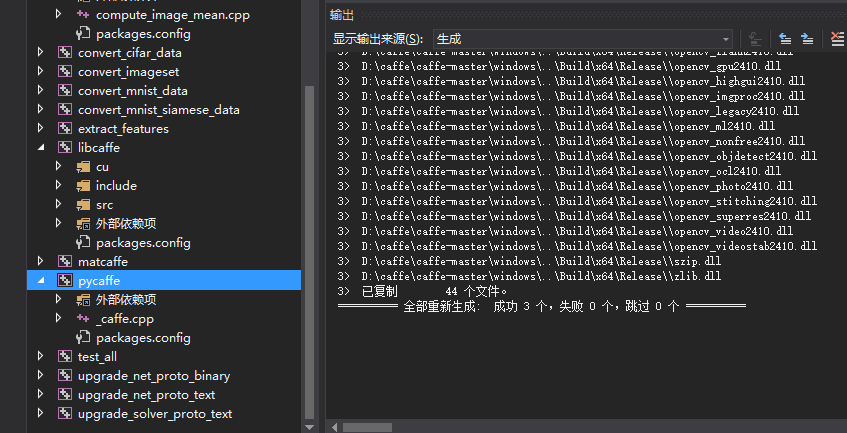This screenshot has height=433, width=847.
Task: Collapse the pycaffe project node
Action: [41, 281]
